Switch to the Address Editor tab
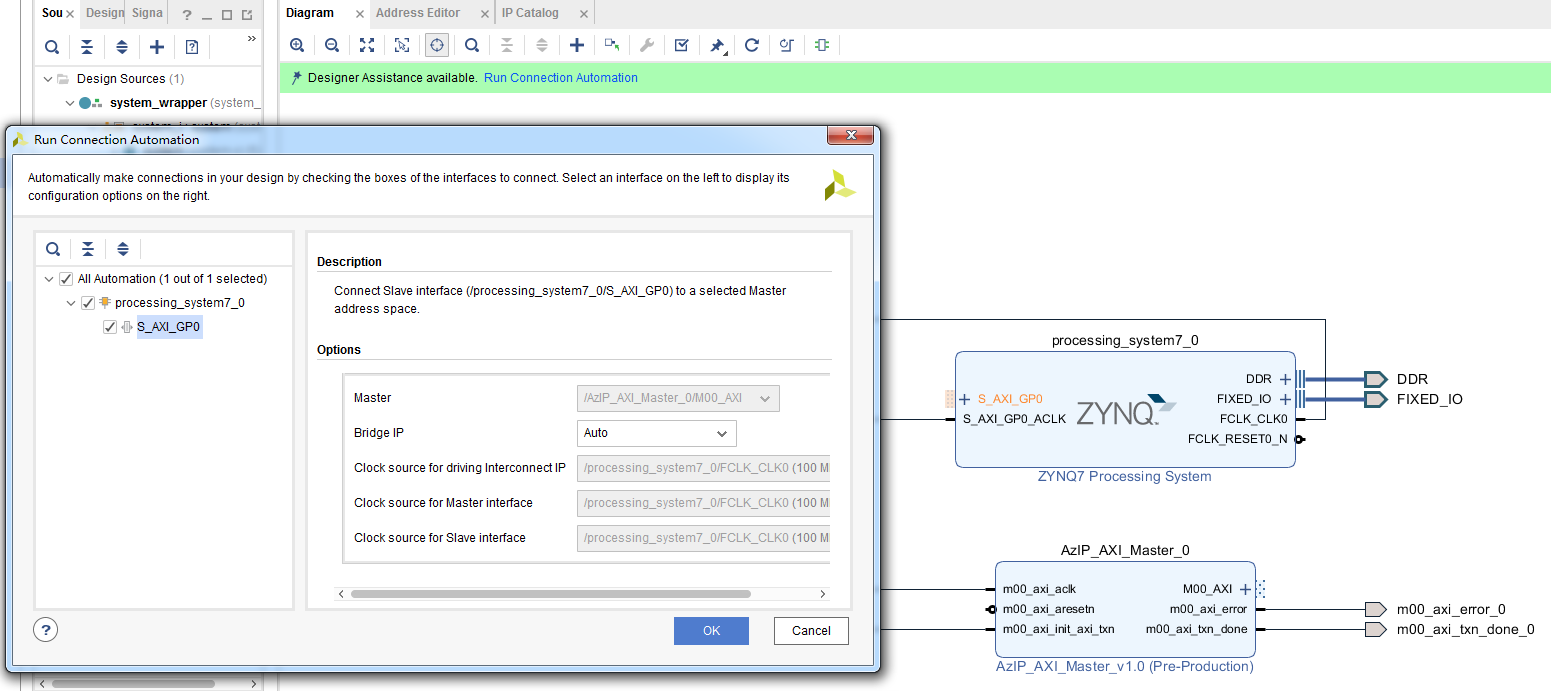 click(x=418, y=13)
